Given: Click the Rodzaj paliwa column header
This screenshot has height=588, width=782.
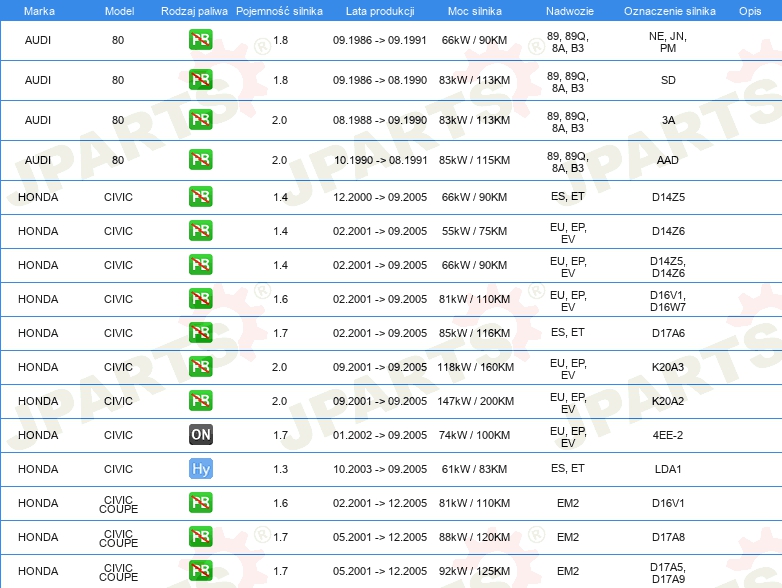Looking at the screenshot, I should pos(194,11).
